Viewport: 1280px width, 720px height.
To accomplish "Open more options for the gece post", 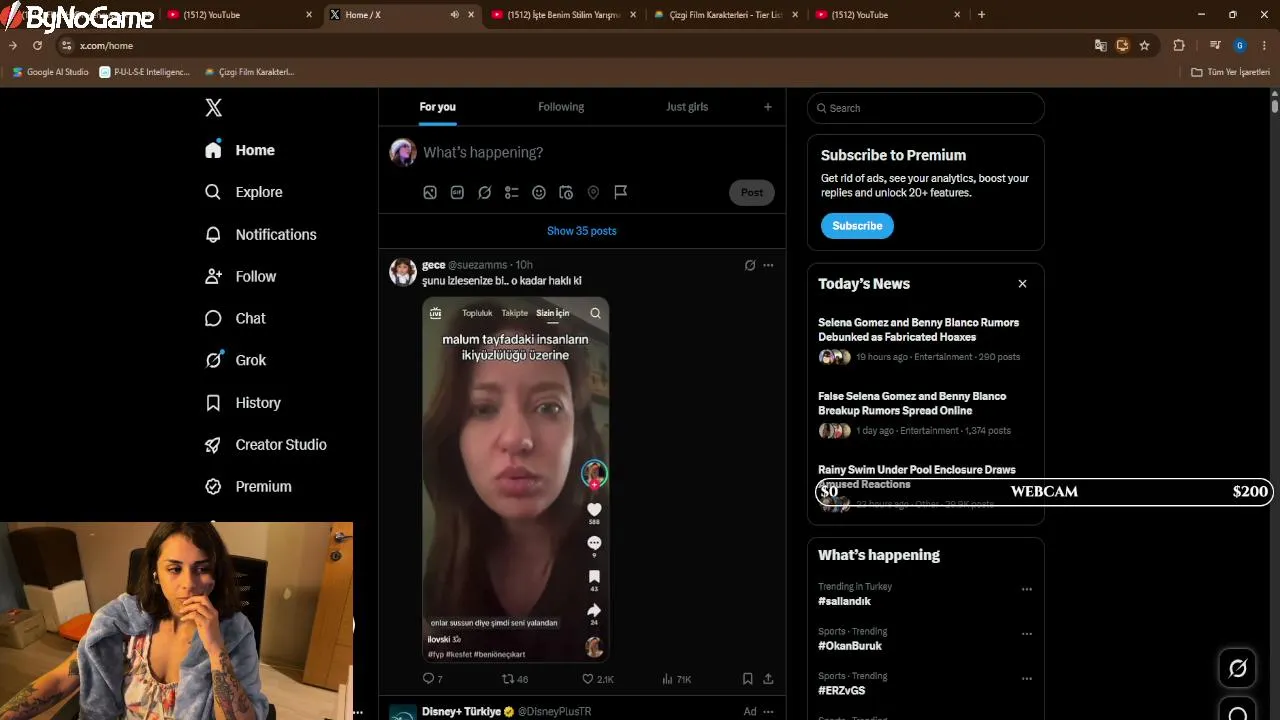I will (768, 265).
